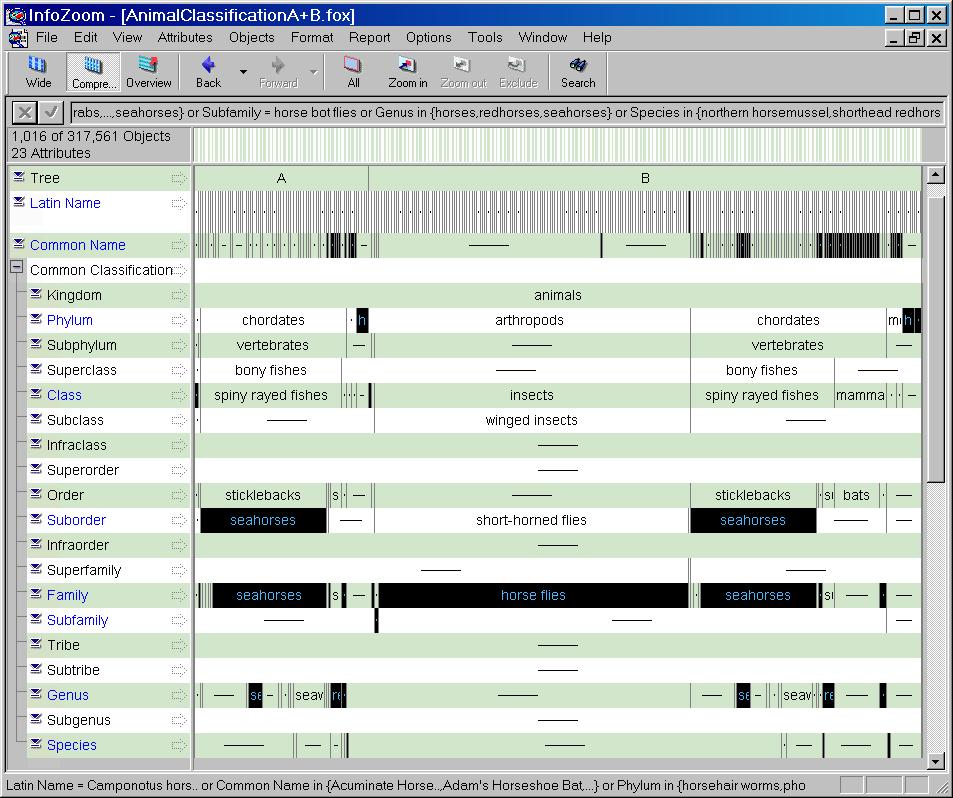Click the vertical scrollbar down arrow
Image resolution: width=953 pixels, height=798 pixels.
point(936,761)
